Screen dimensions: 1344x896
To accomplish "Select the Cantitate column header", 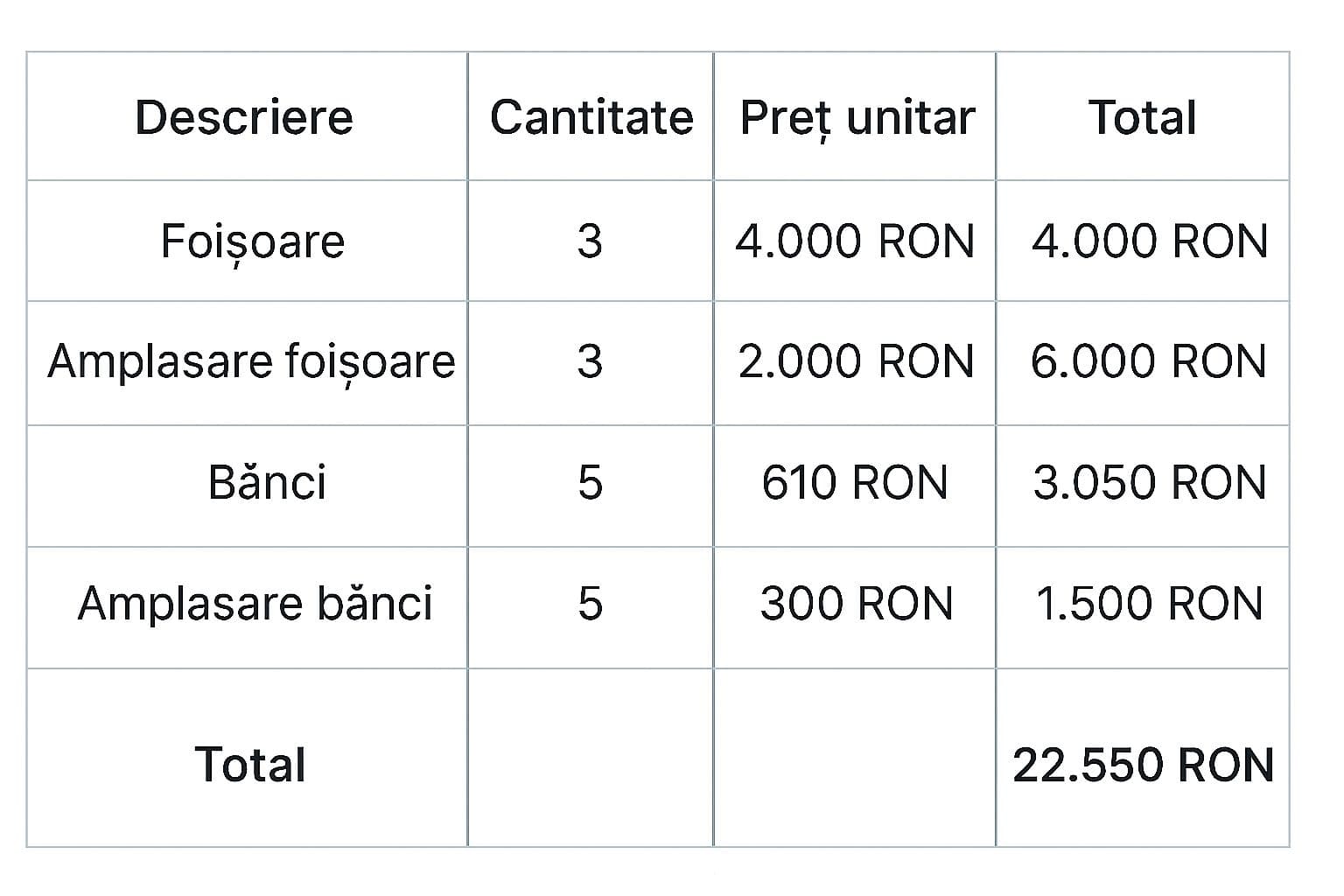I will tap(591, 117).
